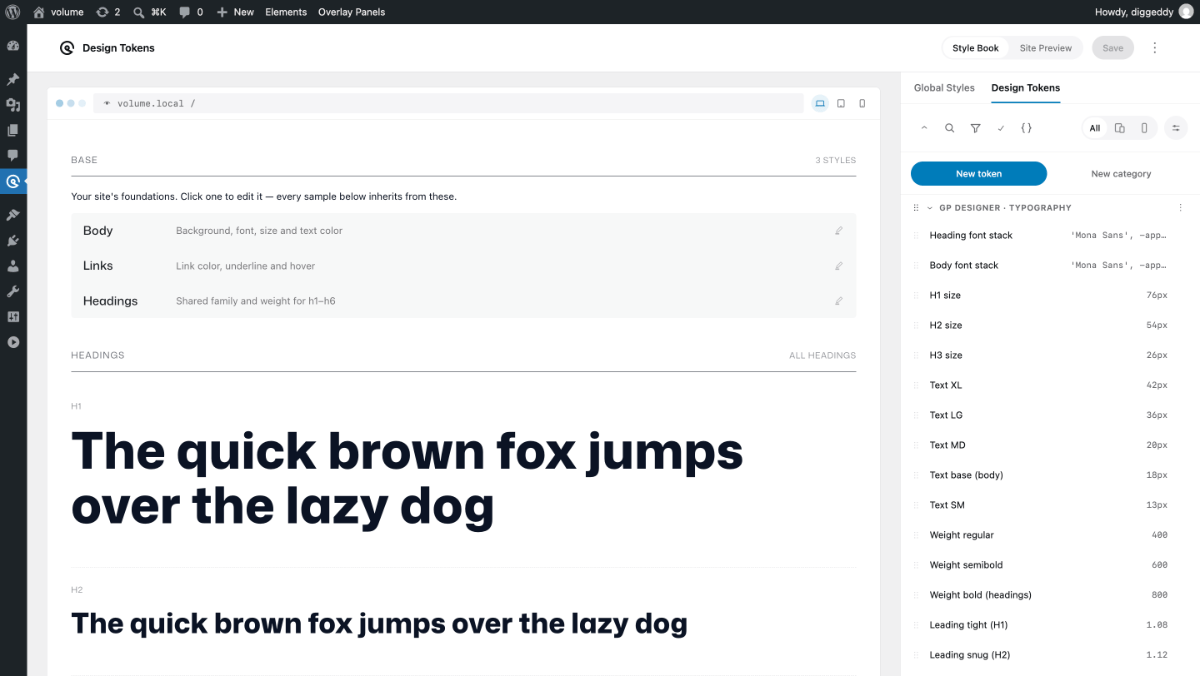Open Plugins in the admin sidebar

coord(13,241)
